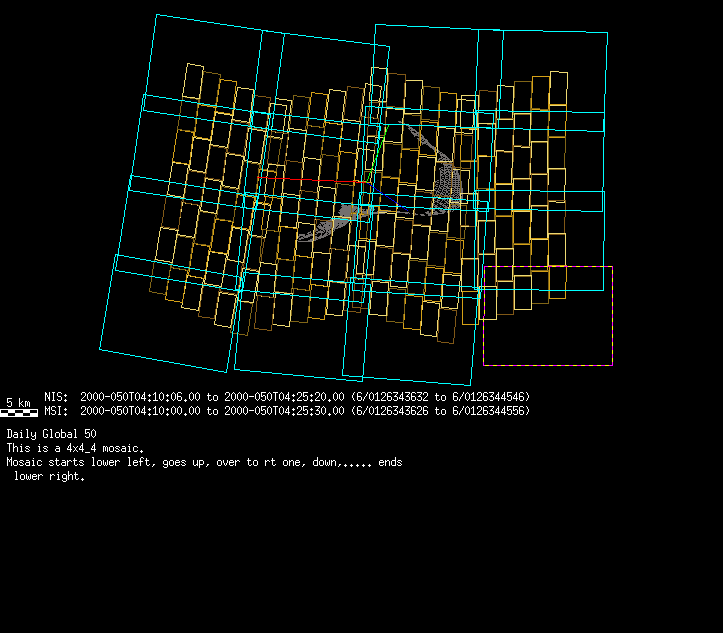The width and height of the screenshot is (723, 633).
Task: Click the black-and-white scale bar
Action: pyautogui.click(x=19, y=412)
